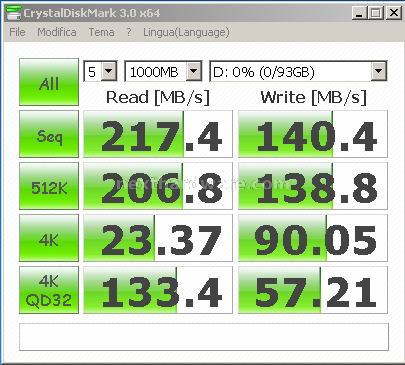Run all benchmarks with All button
This screenshot has height=365, width=405.
(49, 82)
